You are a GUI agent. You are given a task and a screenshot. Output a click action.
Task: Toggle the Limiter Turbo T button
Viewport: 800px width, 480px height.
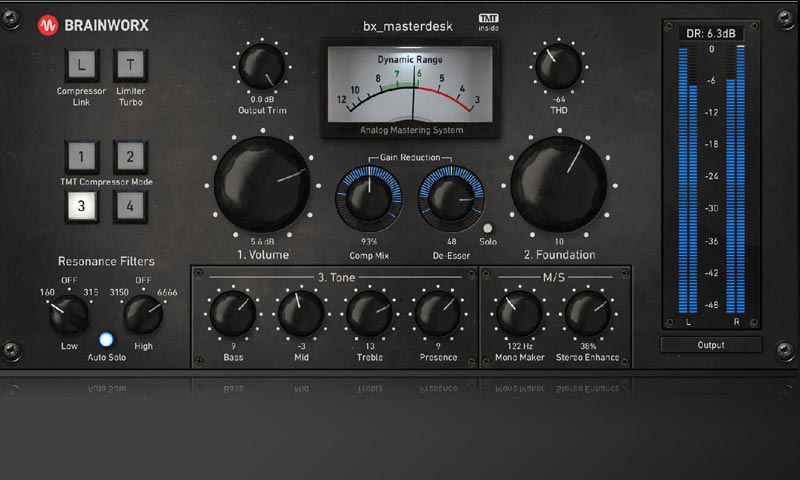pos(131,65)
